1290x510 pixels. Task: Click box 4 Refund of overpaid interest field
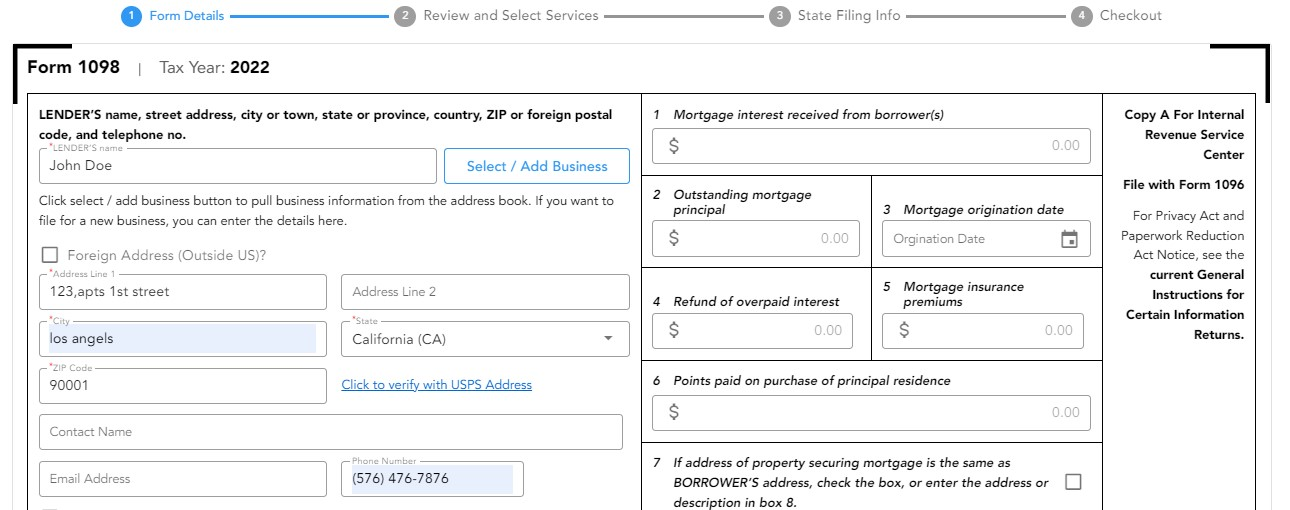753,331
